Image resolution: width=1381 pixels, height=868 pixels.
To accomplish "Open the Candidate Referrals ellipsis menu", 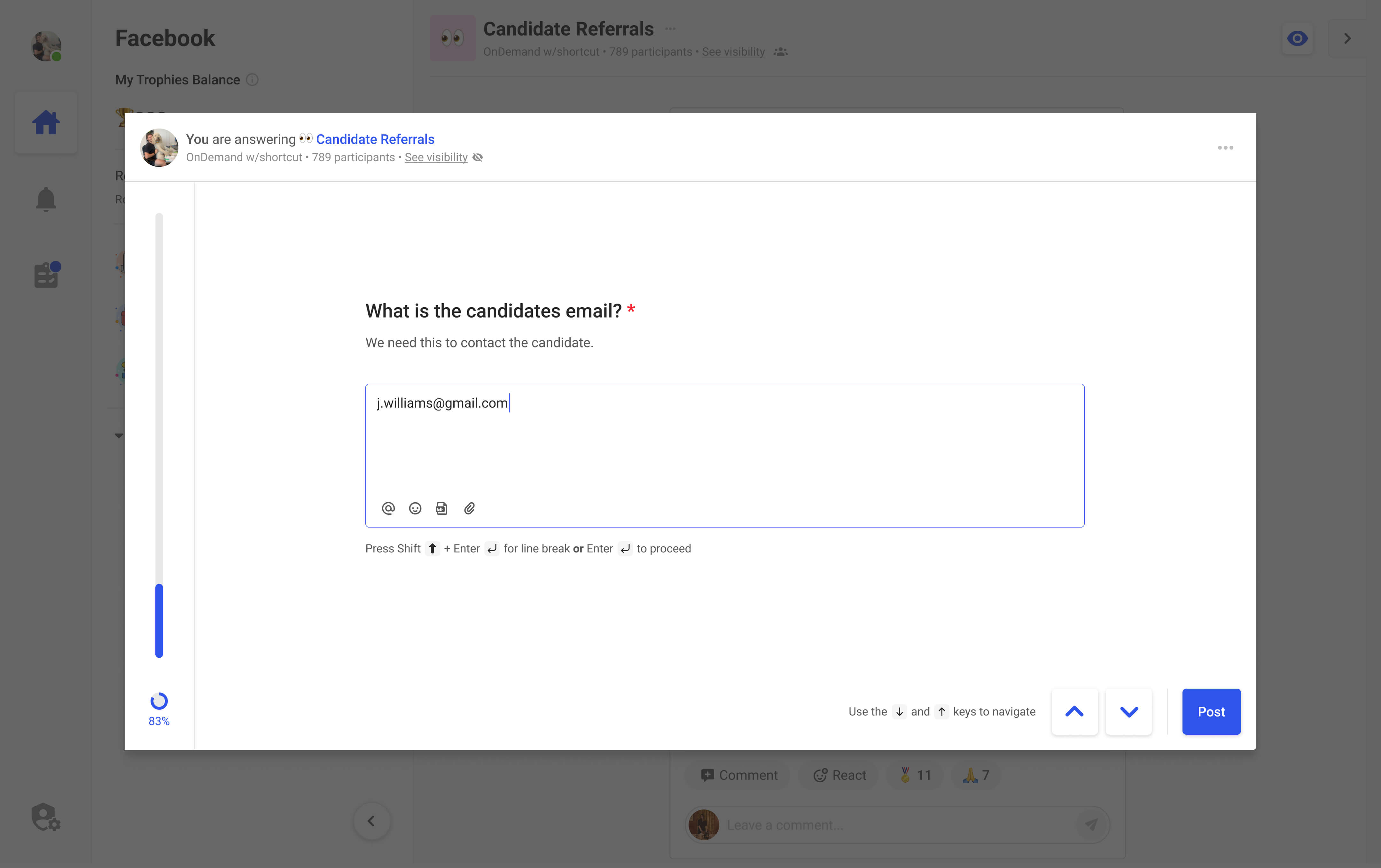I will tap(670, 28).
